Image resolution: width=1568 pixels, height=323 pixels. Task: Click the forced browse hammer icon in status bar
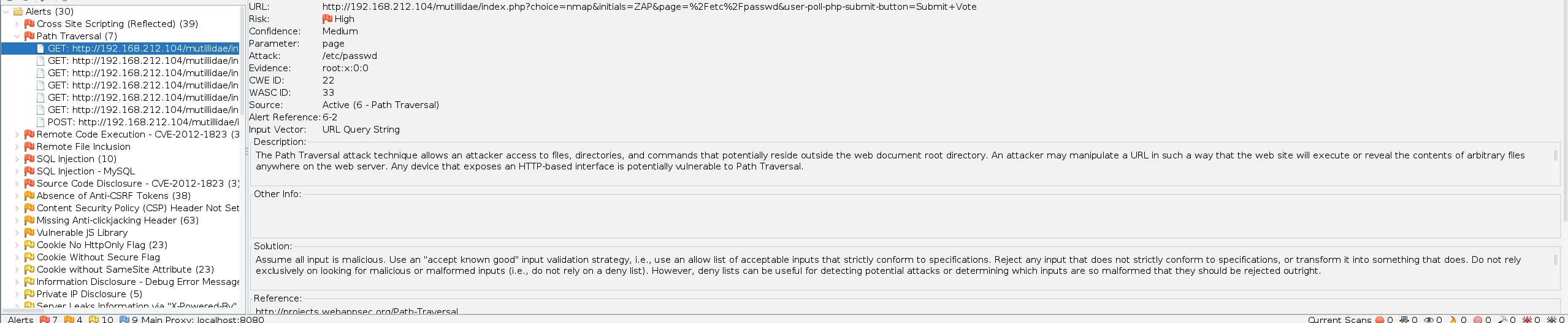pos(1502,319)
